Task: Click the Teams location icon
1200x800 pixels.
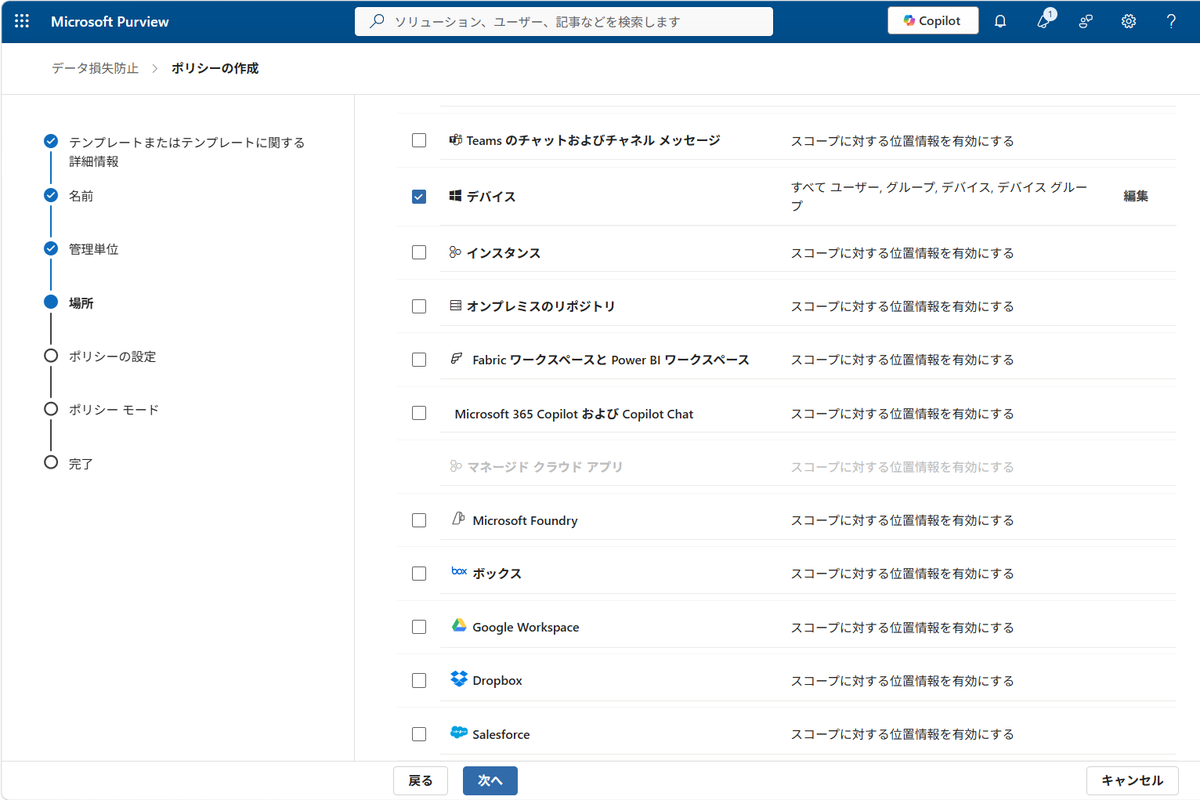Action: pos(455,140)
